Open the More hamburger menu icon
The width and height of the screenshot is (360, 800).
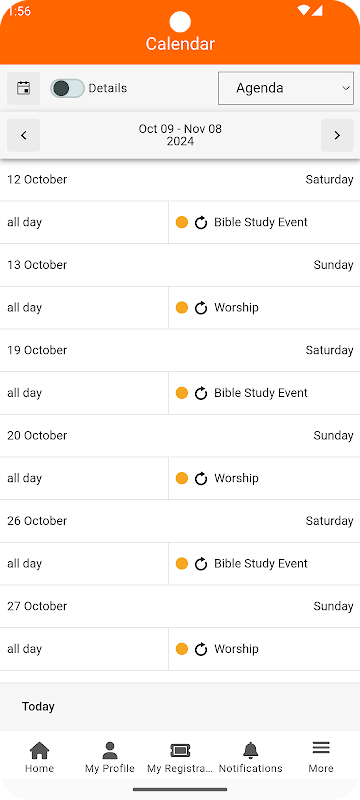tap(321, 748)
